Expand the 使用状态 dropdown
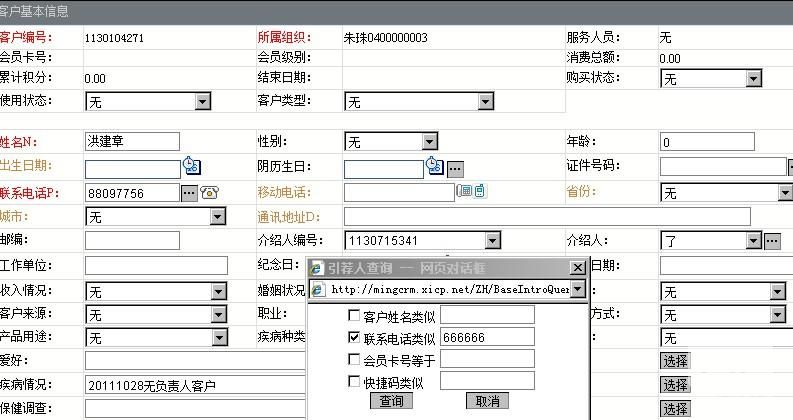 (203, 101)
